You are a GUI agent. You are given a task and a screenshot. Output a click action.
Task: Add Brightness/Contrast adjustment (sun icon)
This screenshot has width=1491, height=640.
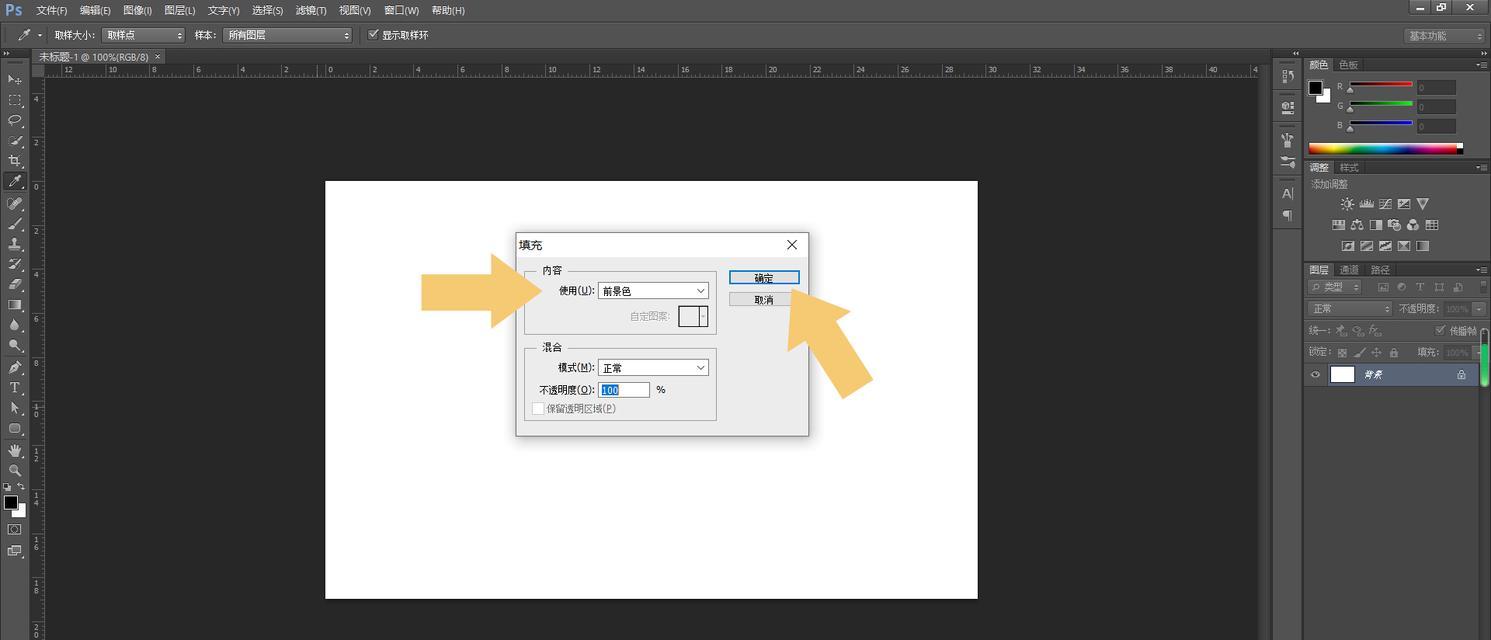coord(1348,204)
